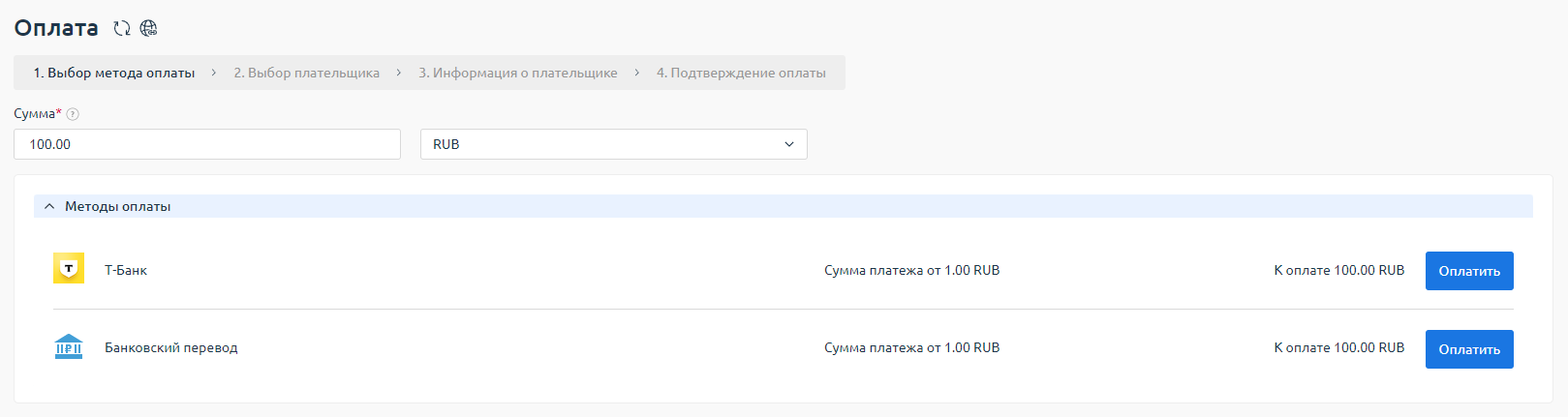The image size is (1568, 417).
Task: Click the globe icon next to Оплата
Action: pyautogui.click(x=148, y=29)
